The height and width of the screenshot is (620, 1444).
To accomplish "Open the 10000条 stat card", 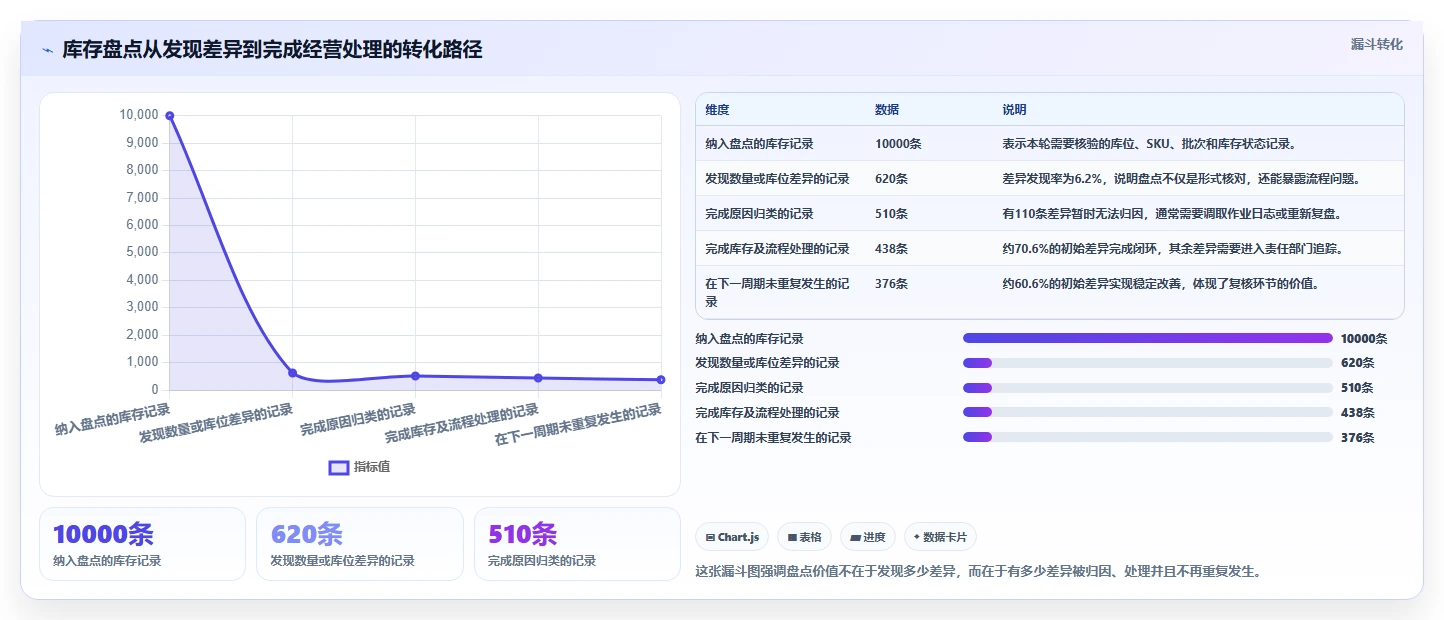I will coord(142,544).
